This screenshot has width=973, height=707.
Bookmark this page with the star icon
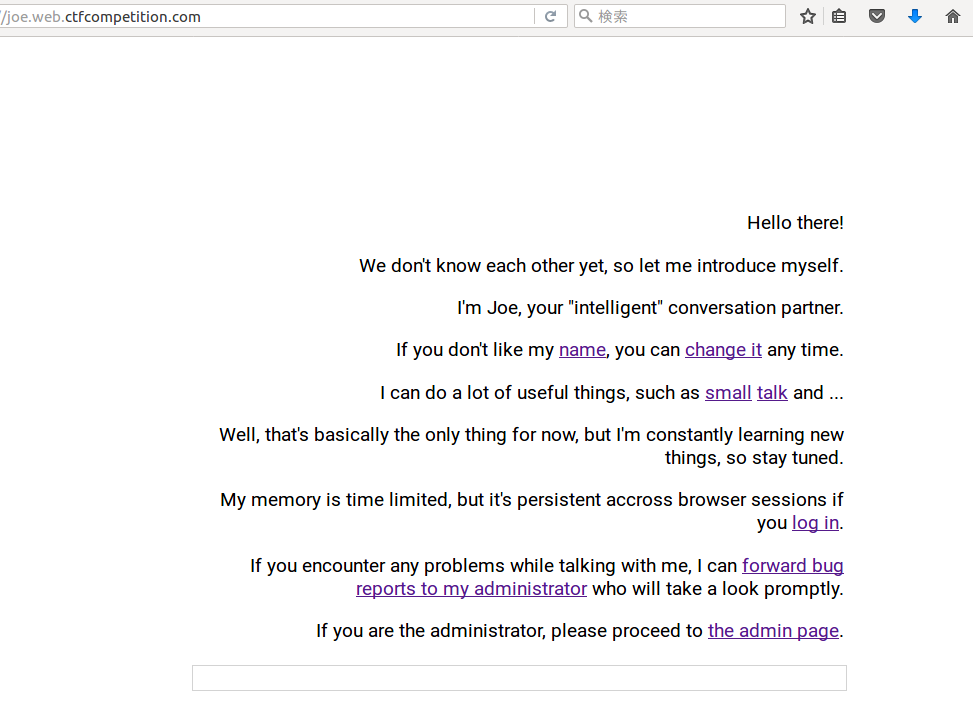(x=807, y=17)
